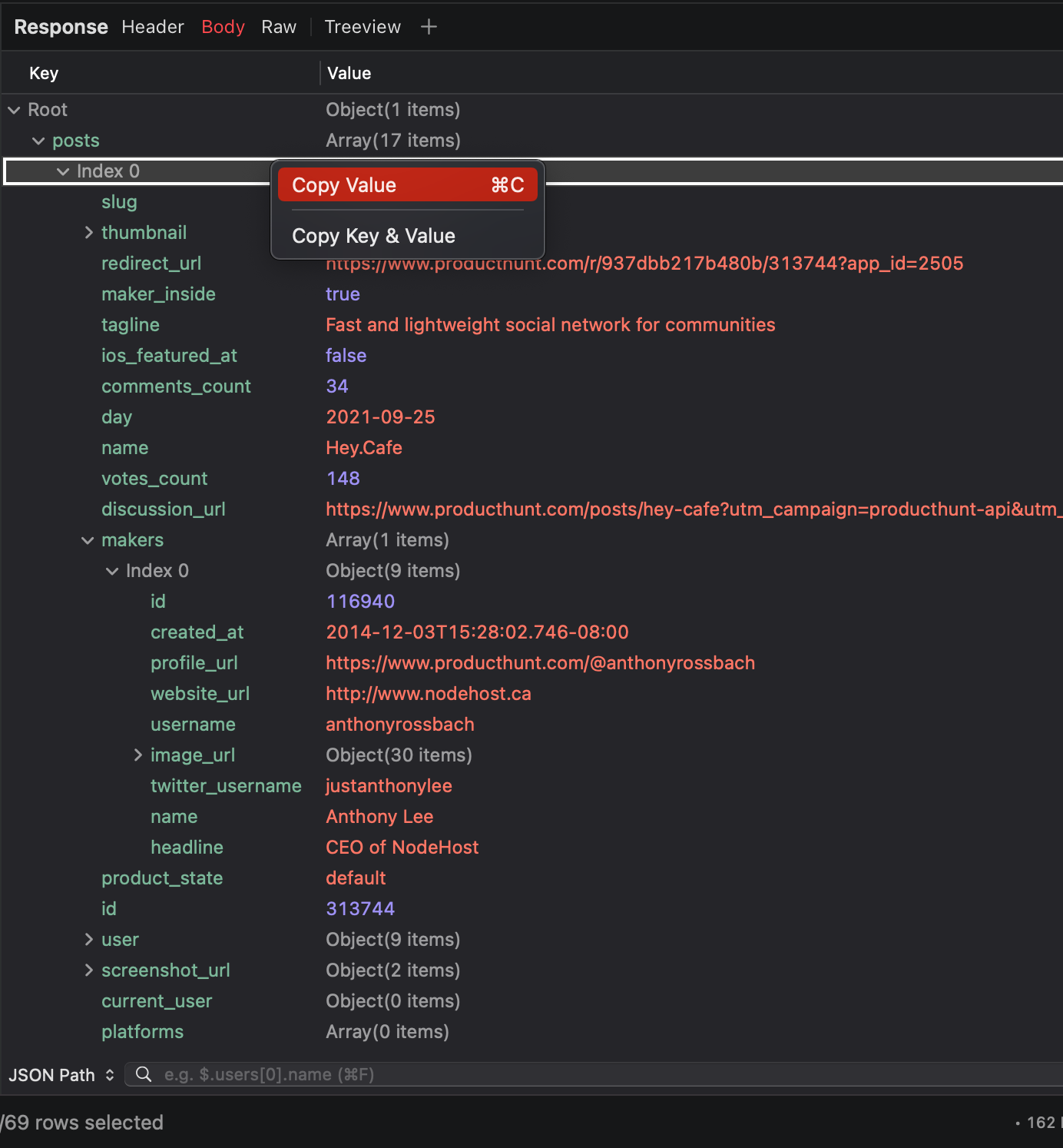Image resolution: width=1063 pixels, height=1148 pixels.
Task: Expand the screenshot_url object
Action: [88, 970]
